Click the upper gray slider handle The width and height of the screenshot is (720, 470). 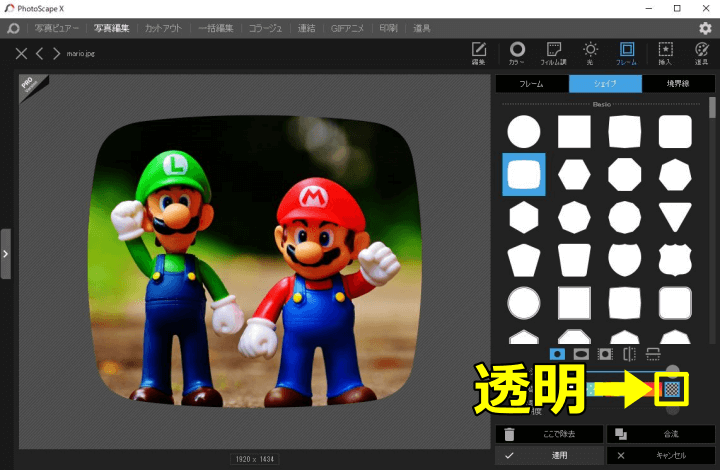pyautogui.click(x=672, y=369)
